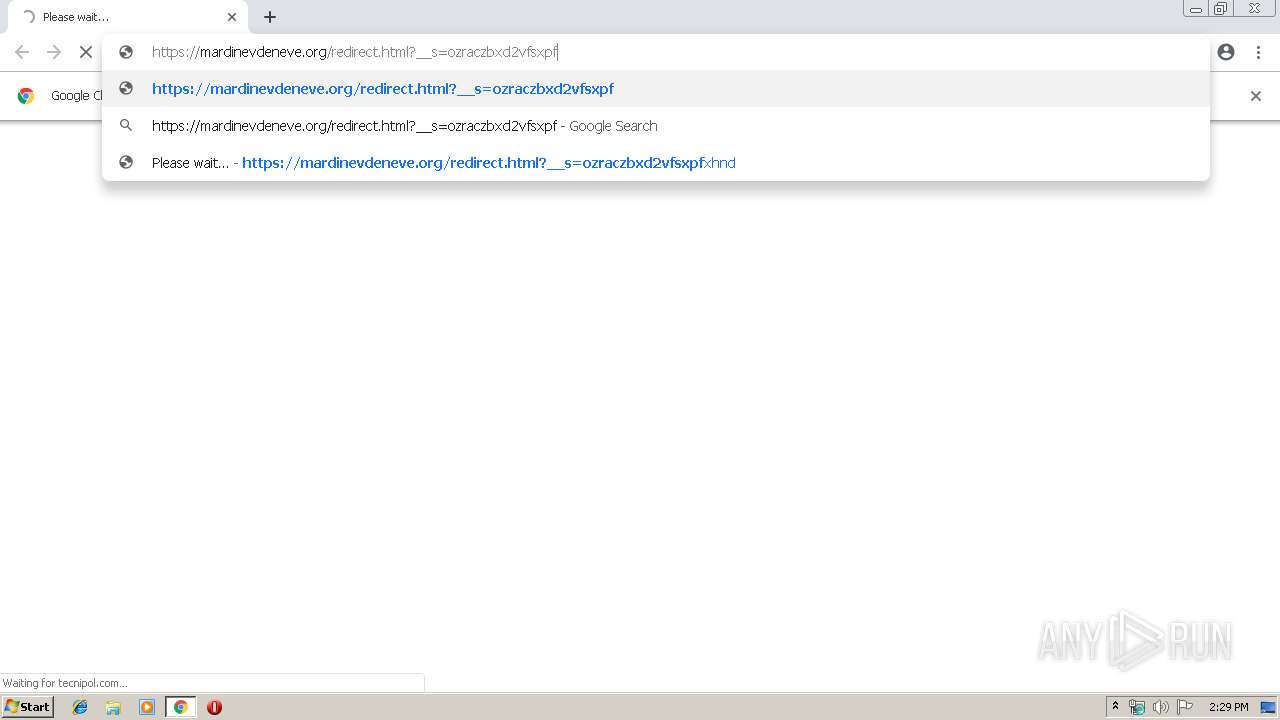The height and width of the screenshot is (720, 1280).
Task: Open the network tray icon
Action: pos(1137,707)
